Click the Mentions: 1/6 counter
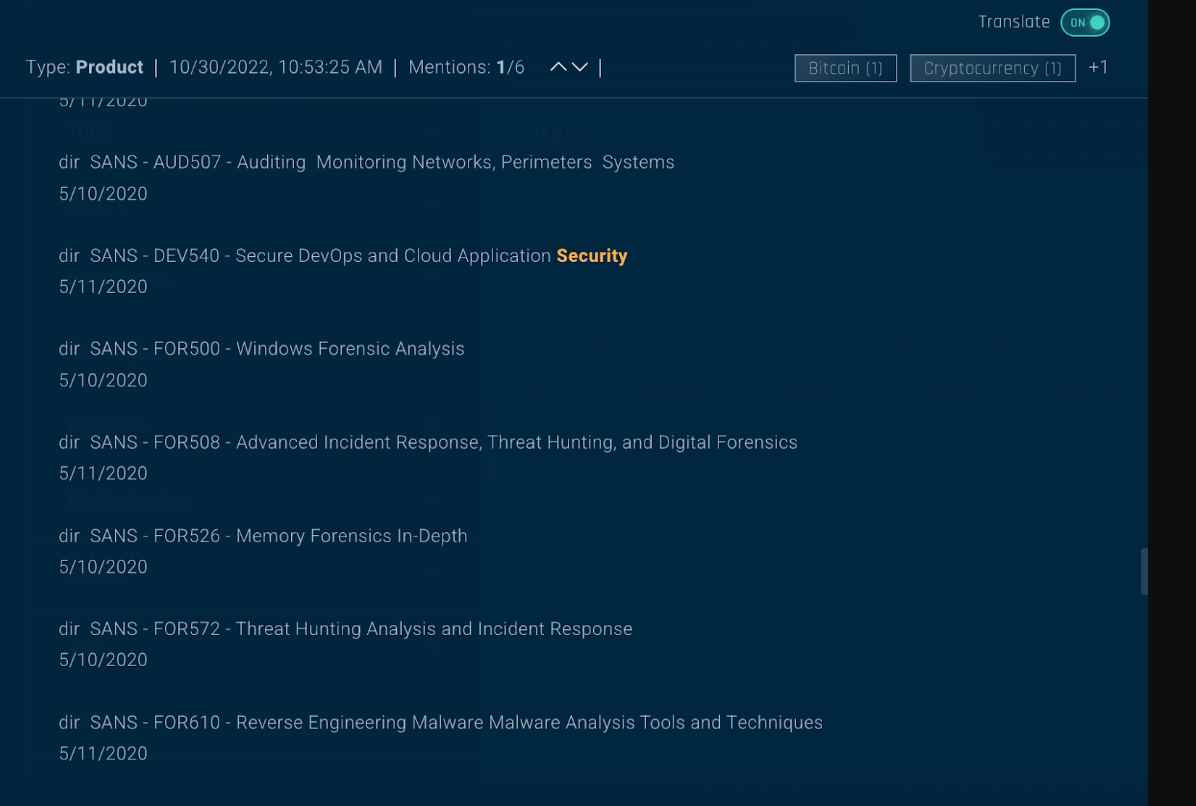The width and height of the screenshot is (1196, 806). pos(467,67)
